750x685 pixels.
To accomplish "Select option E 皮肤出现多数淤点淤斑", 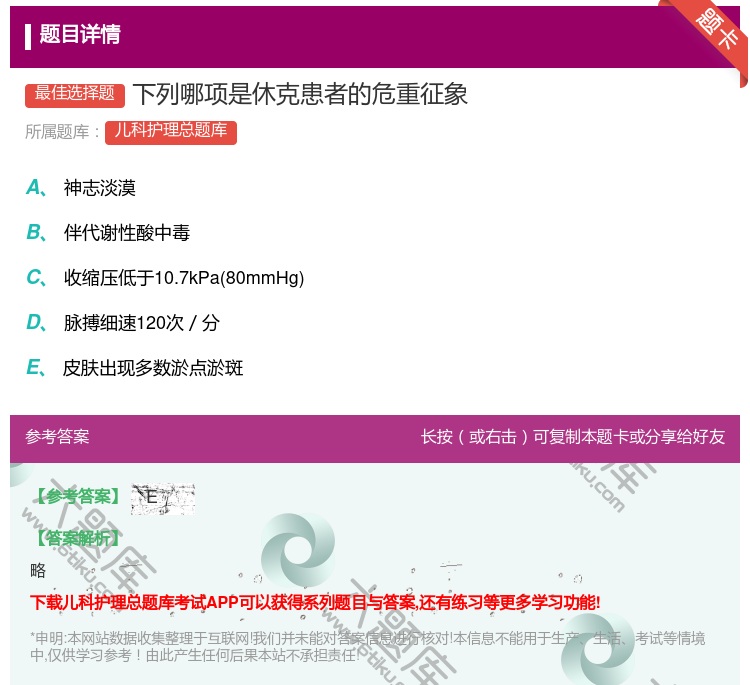I will tap(153, 368).
